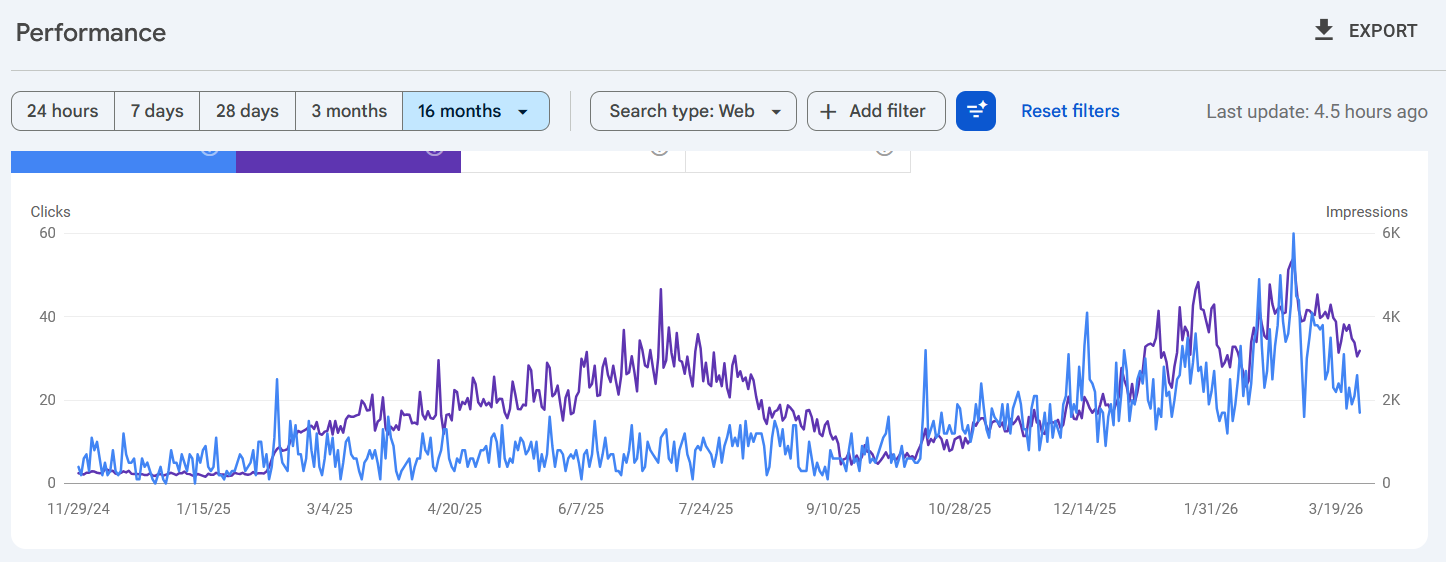The image size is (1446, 562).
Task: Click the plus Add filter button
Action: point(876,111)
